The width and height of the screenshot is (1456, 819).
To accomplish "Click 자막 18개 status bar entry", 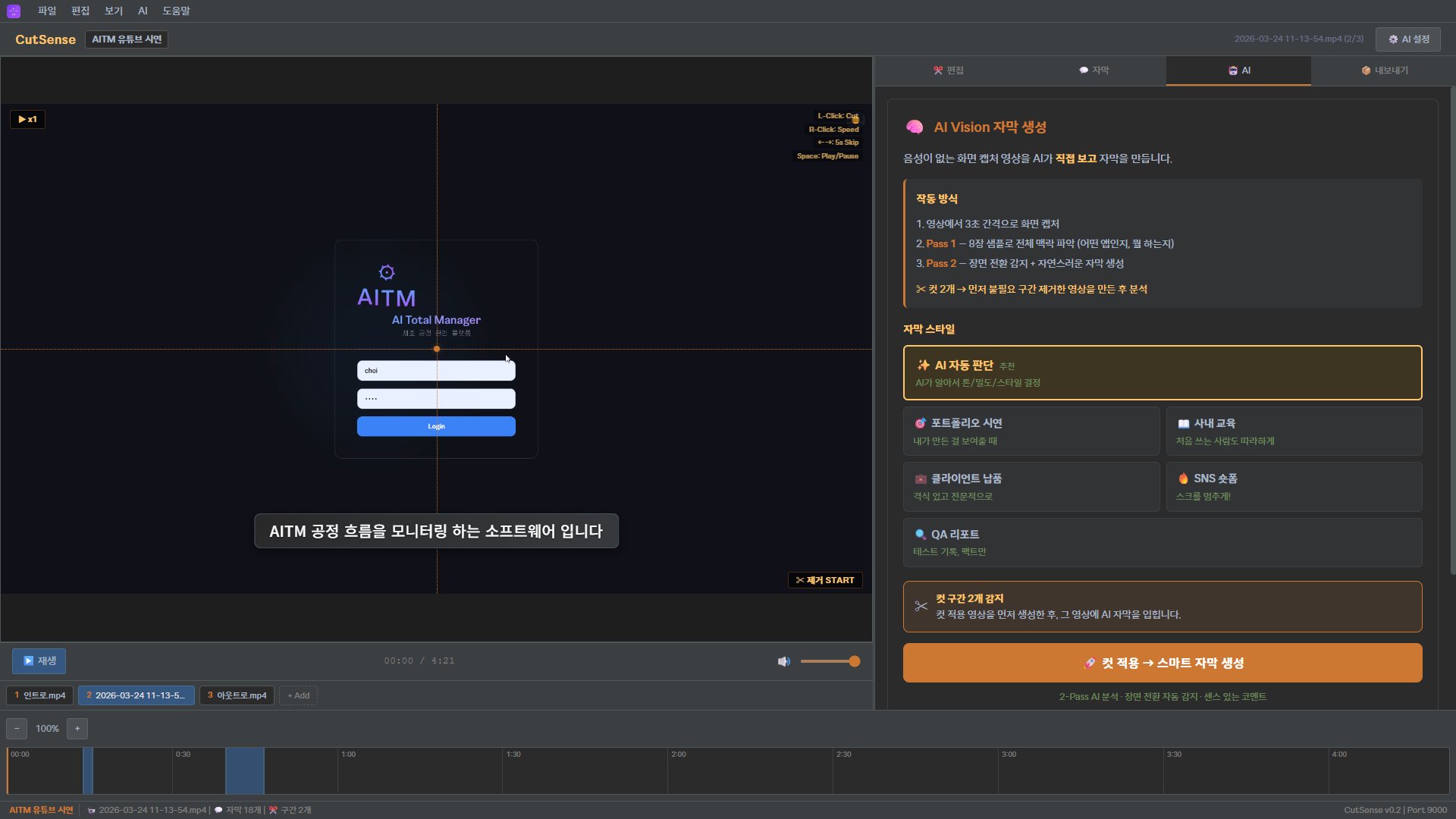I will pyautogui.click(x=240, y=810).
